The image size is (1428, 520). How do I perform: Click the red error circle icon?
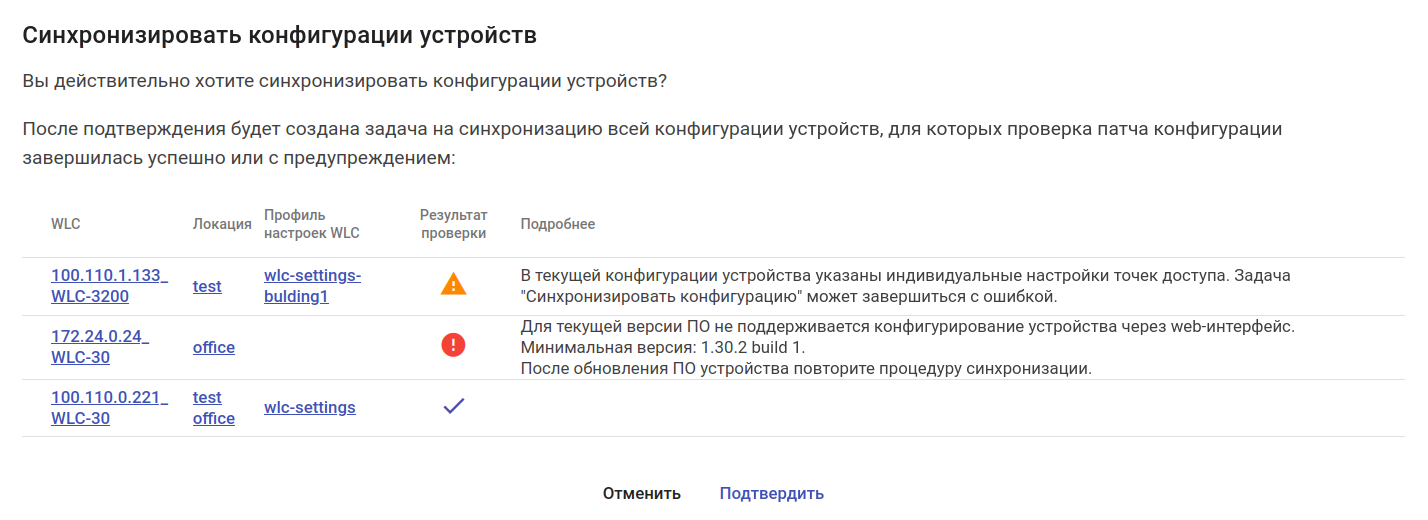pos(453,346)
